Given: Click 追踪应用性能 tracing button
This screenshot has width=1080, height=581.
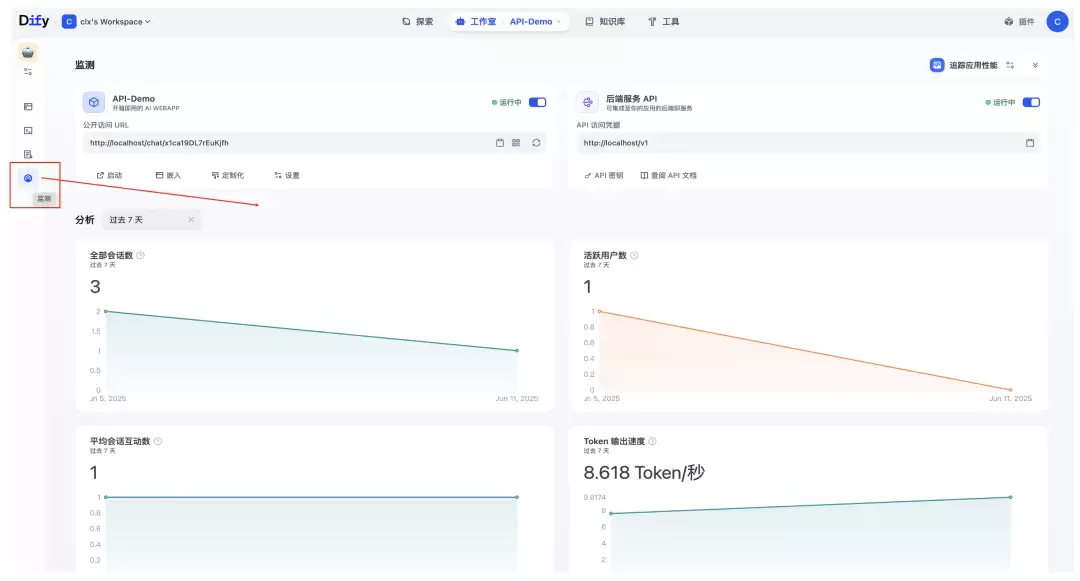Looking at the screenshot, I should pos(963,65).
